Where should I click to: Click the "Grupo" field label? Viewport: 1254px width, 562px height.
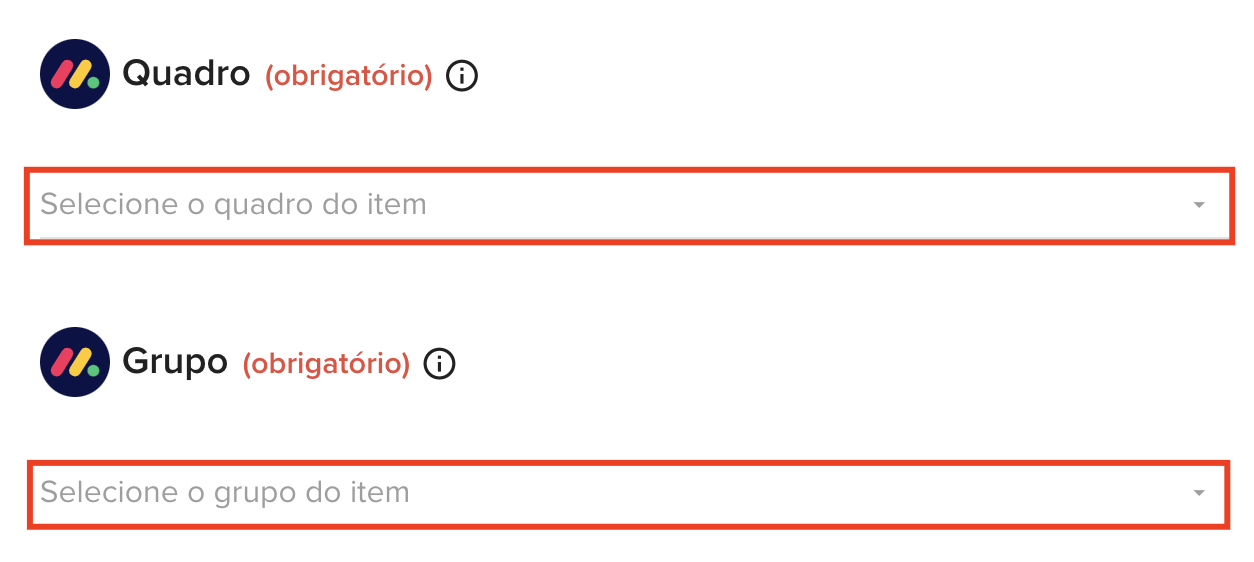point(175,362)
